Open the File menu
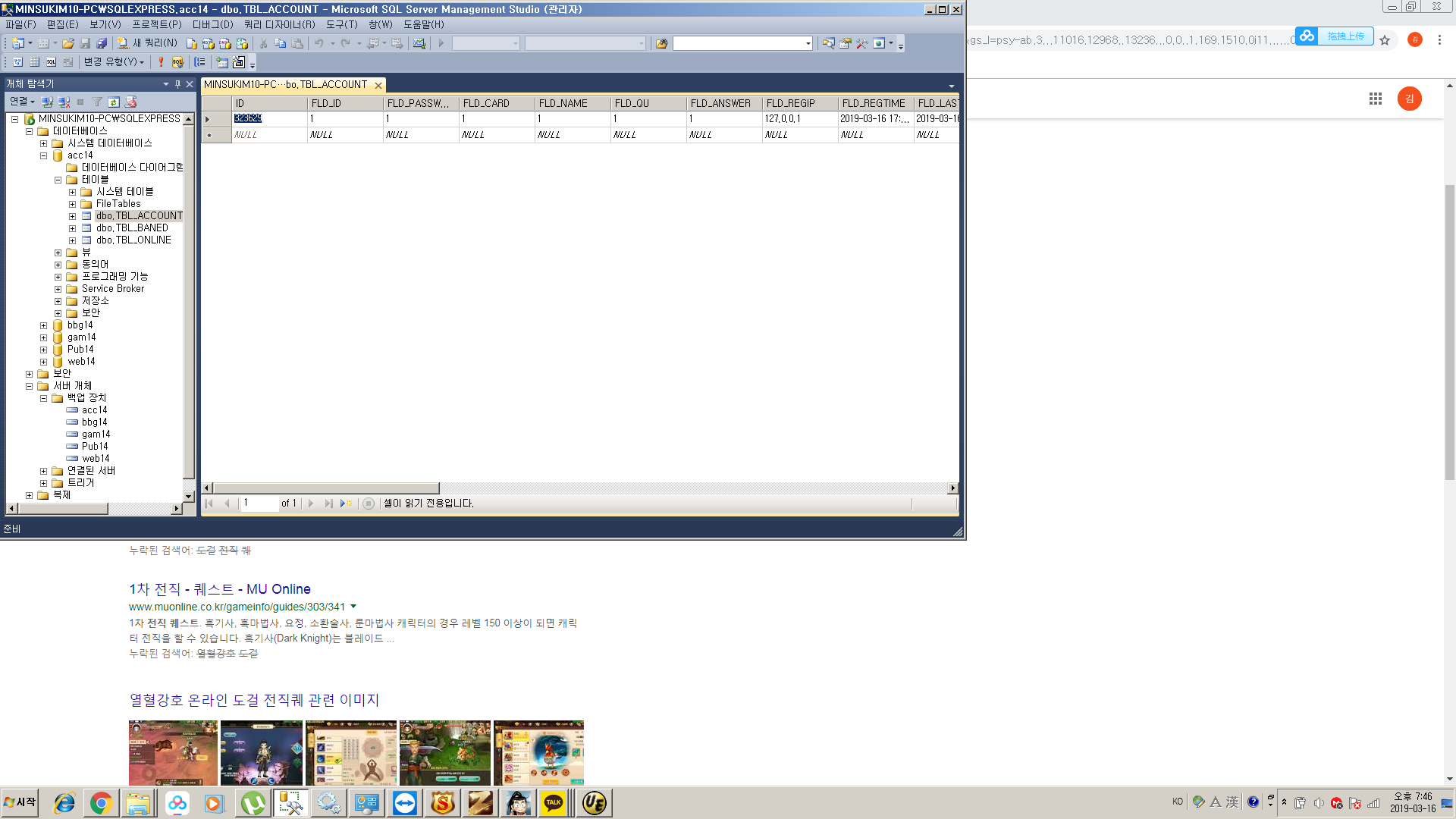 (20, 24)
